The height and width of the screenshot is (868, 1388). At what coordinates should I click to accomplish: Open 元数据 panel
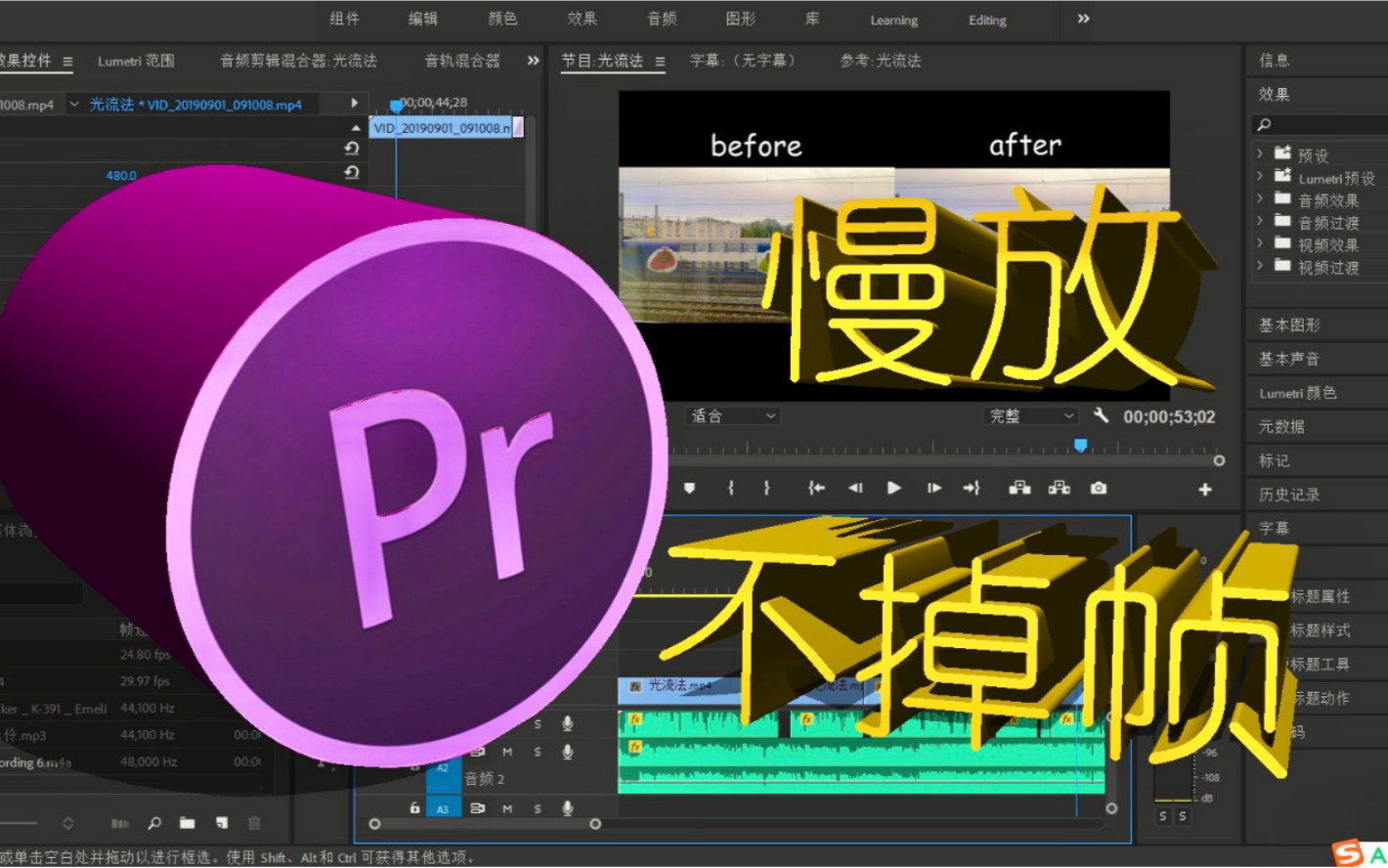point(1281,426)
